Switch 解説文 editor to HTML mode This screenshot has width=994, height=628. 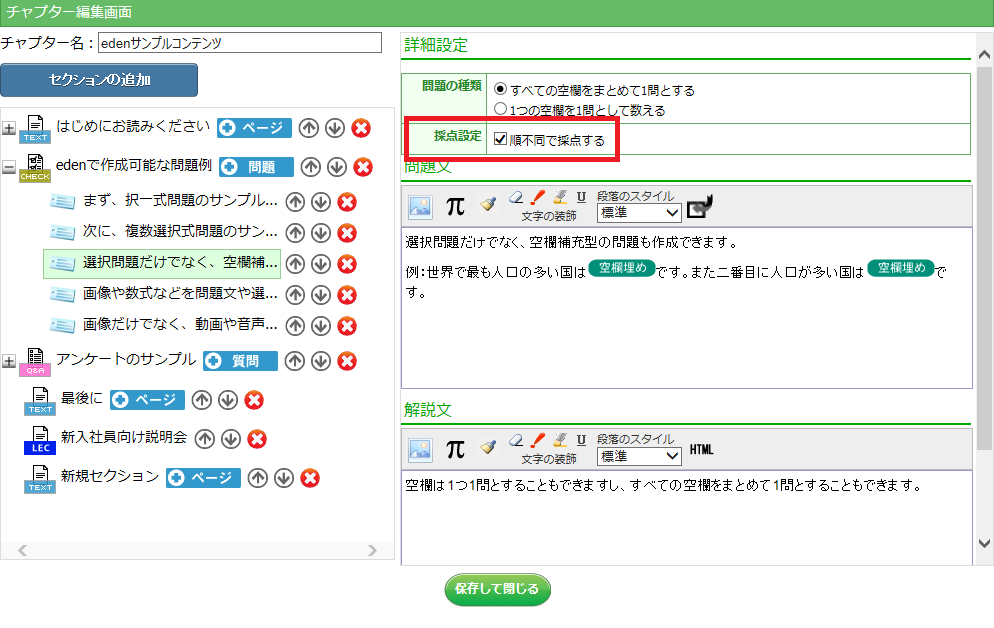[701, 449]
